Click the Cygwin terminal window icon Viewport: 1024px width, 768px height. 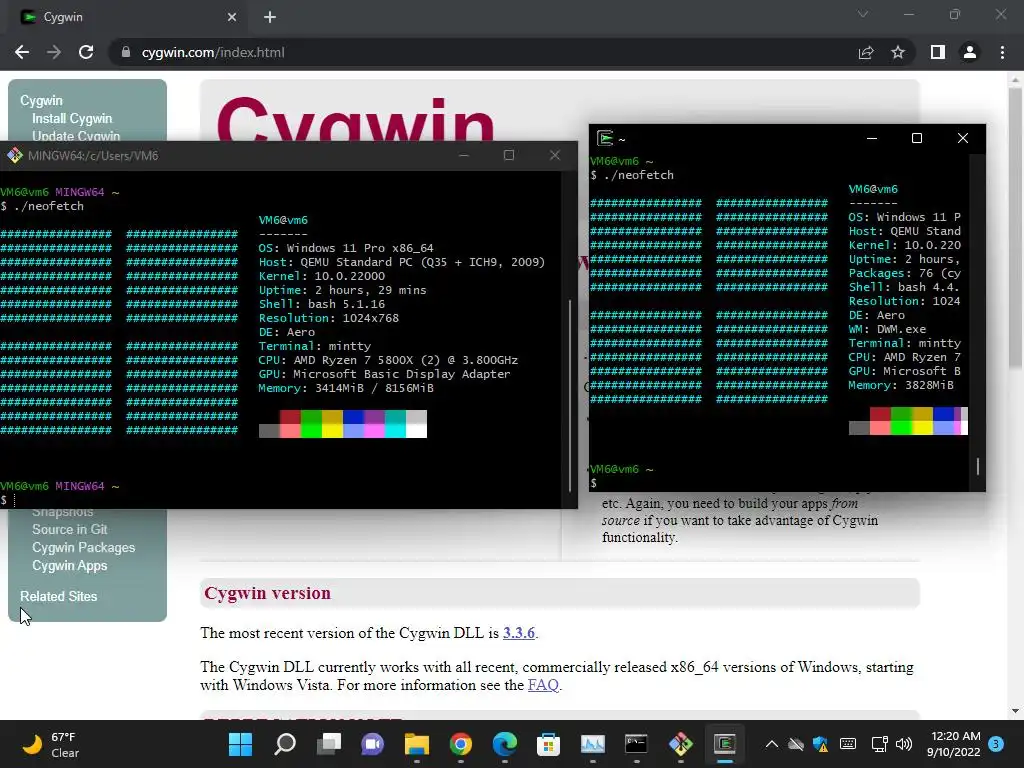pyautogui.click(x=605, y=138)
